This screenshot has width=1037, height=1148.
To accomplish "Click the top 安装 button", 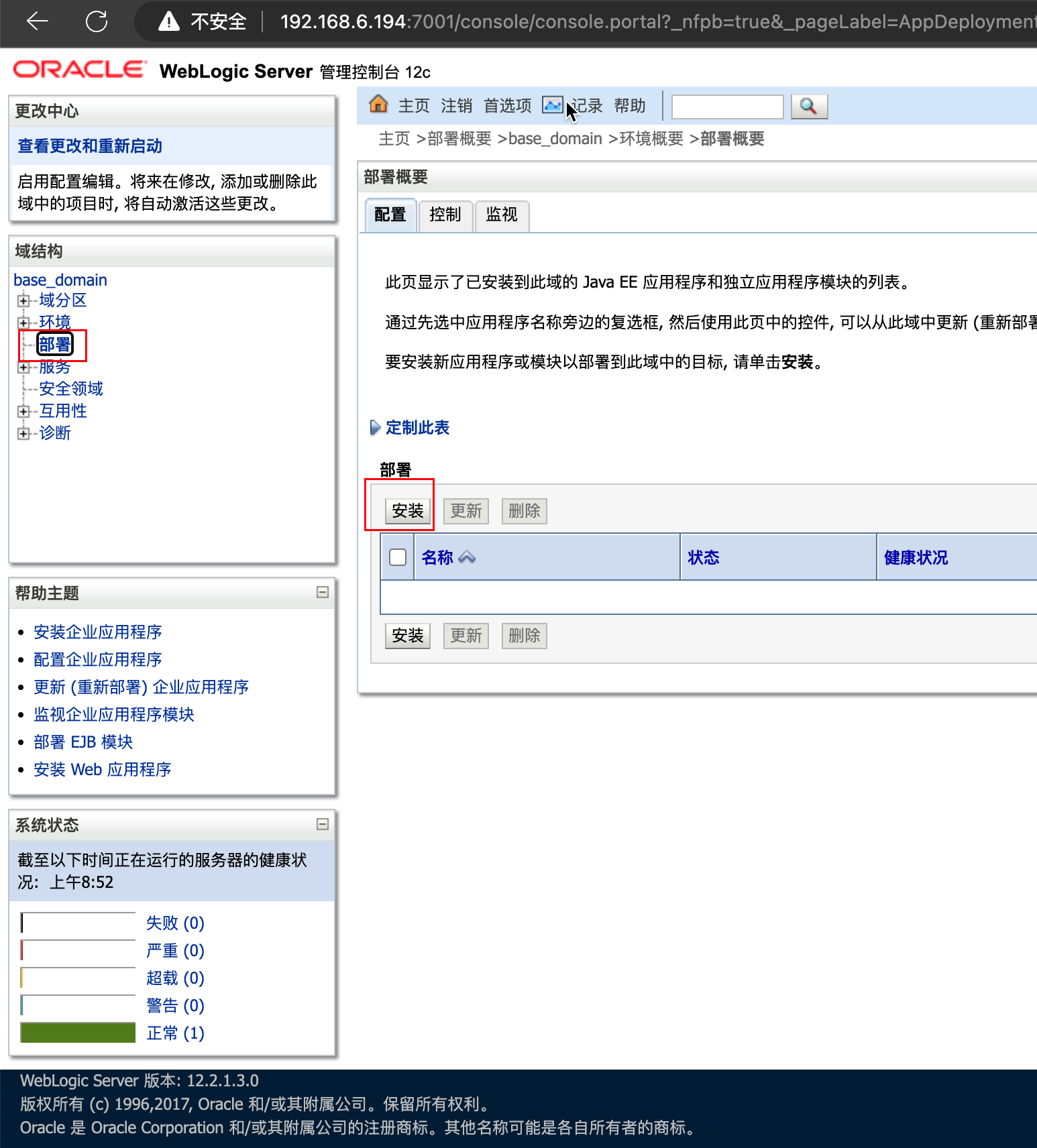I will [408, 511].
